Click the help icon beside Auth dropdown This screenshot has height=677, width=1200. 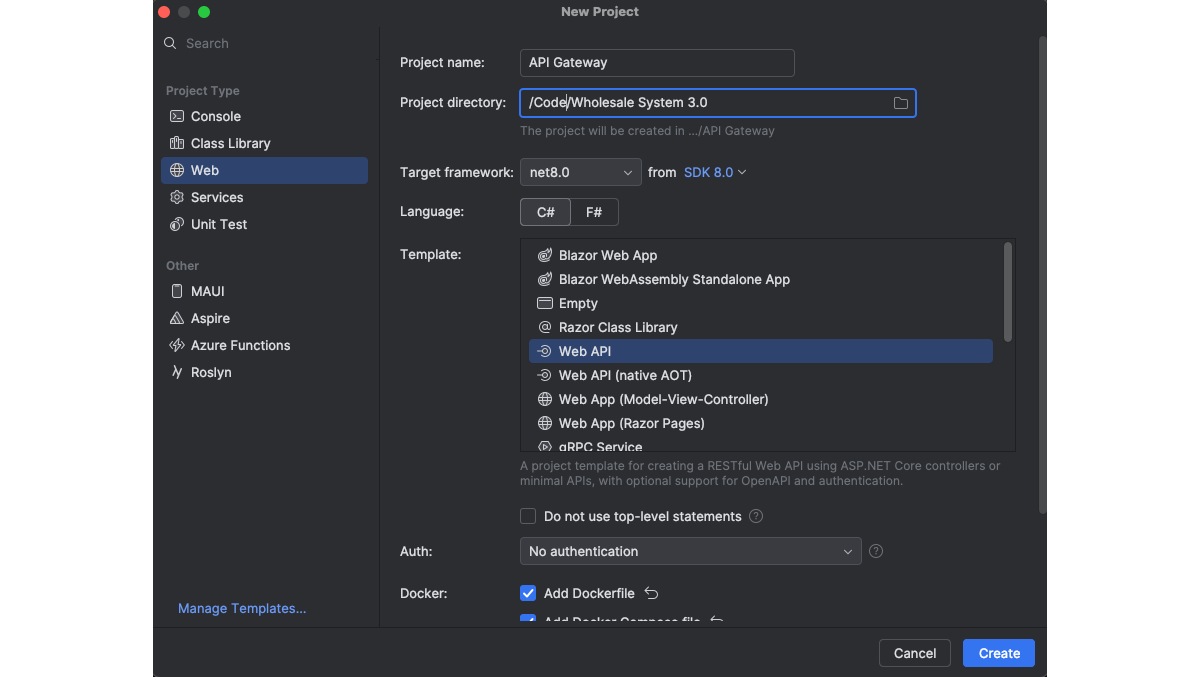coord(876,551)
